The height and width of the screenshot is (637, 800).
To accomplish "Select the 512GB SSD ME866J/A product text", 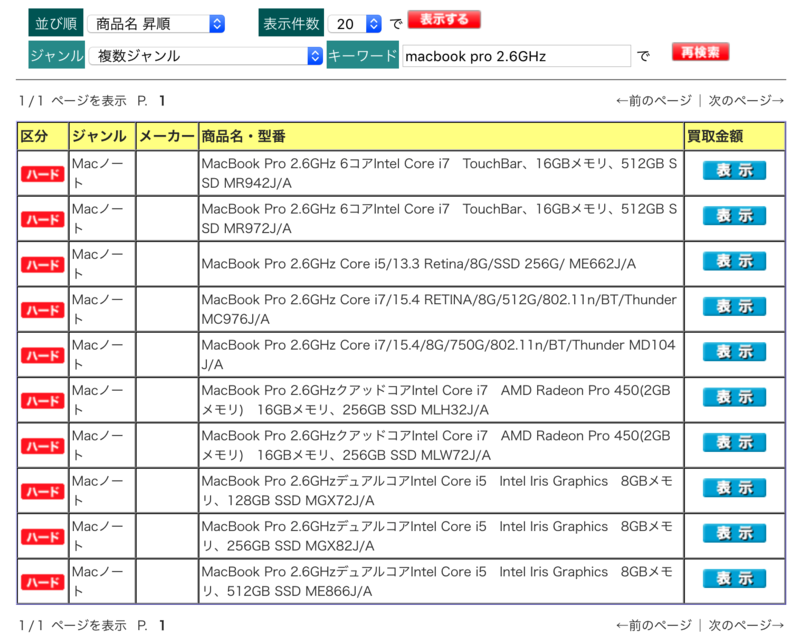I will pos(437,581).
